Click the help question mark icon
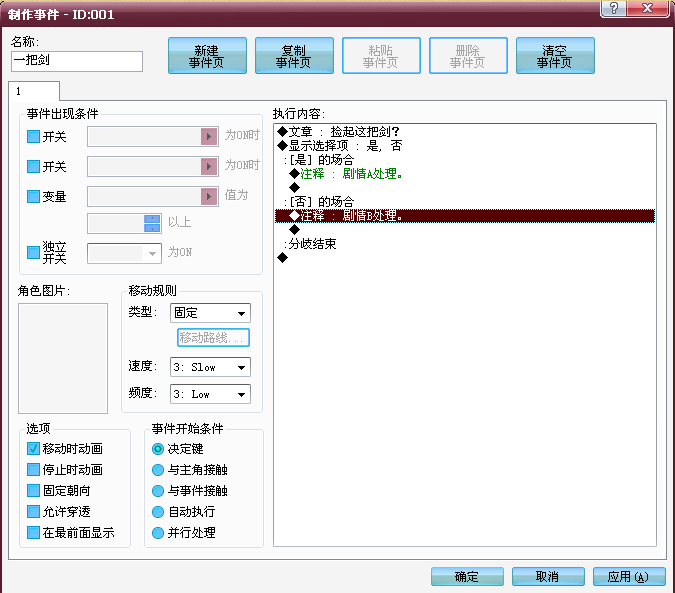675x593 pixels. 614,8
